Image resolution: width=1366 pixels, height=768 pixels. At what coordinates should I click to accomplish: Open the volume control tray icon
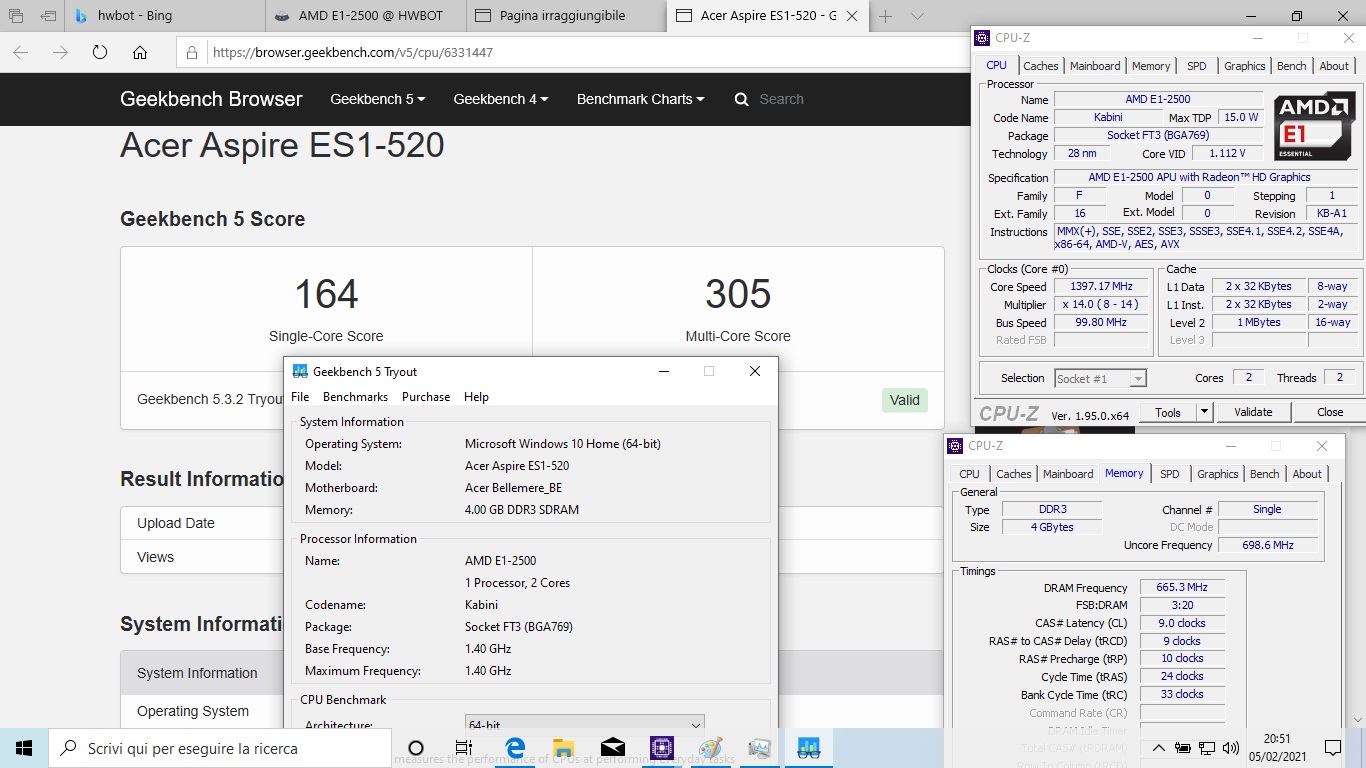[x=1230, y=748]
